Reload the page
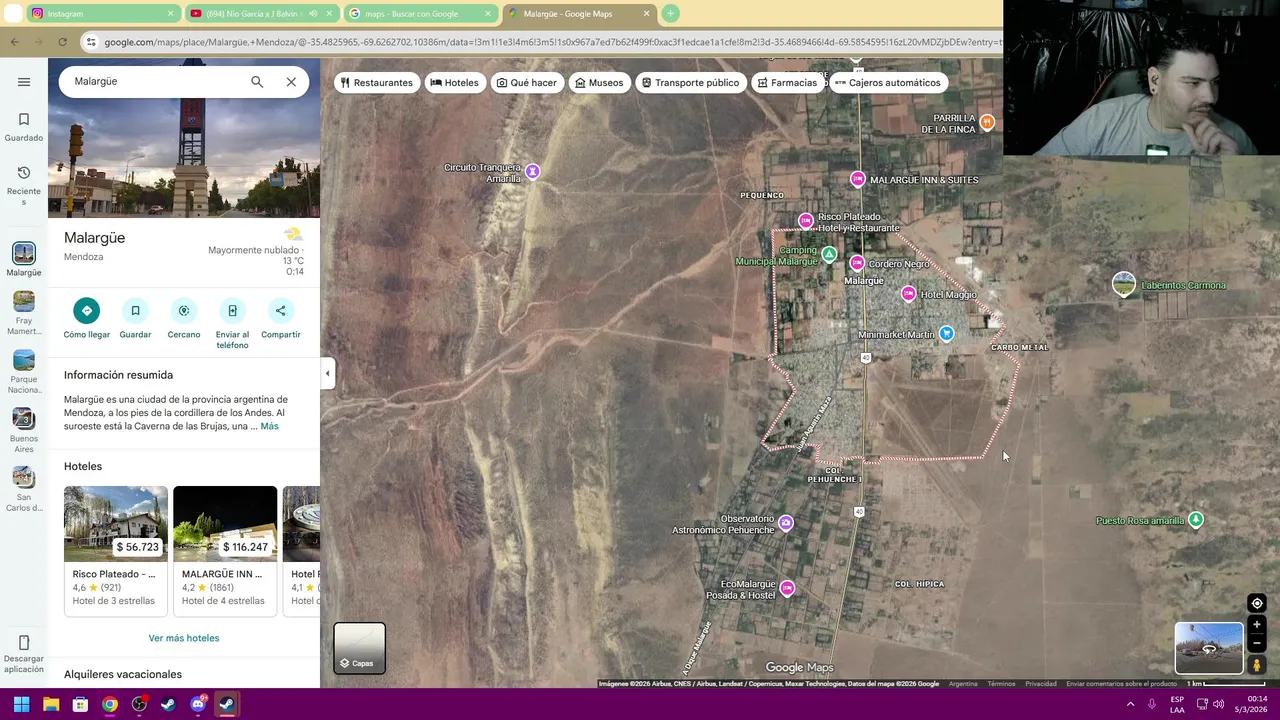1280x720 pixels. click(62, 42)
